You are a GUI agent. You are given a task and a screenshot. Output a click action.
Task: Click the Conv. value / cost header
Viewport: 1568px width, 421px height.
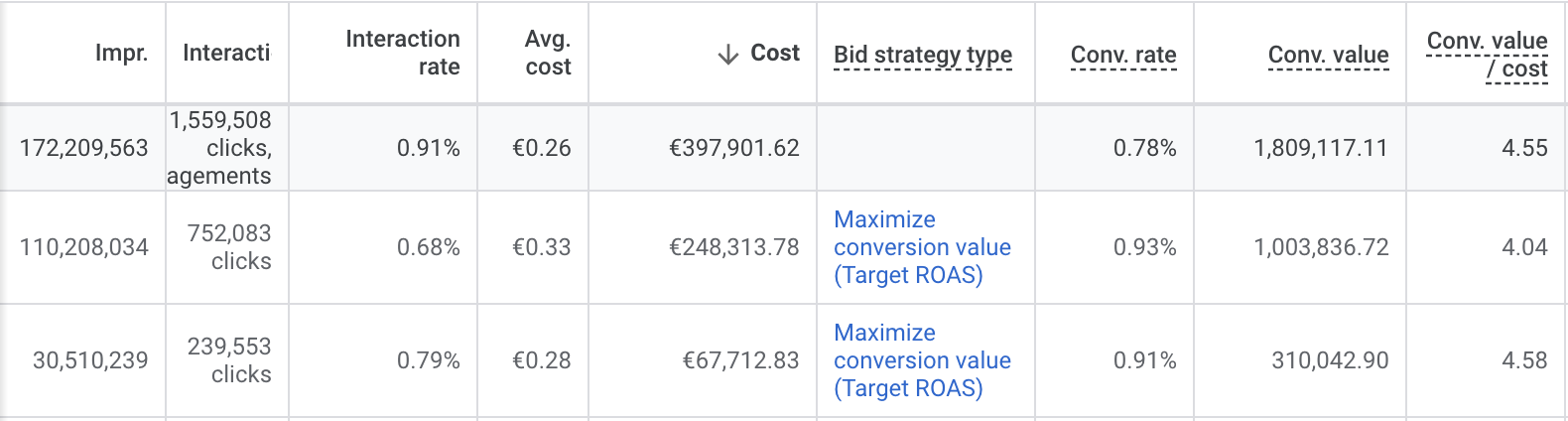(x=1487, y=55)
